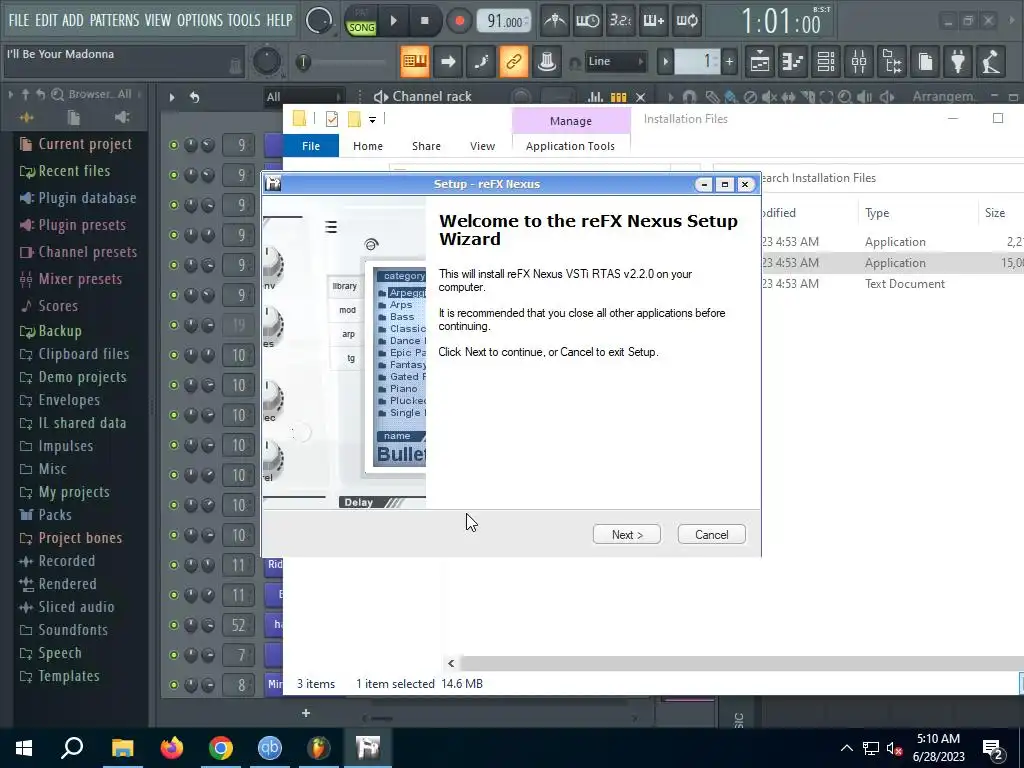Open File Explorer from the taskbar

pos(122,748)
